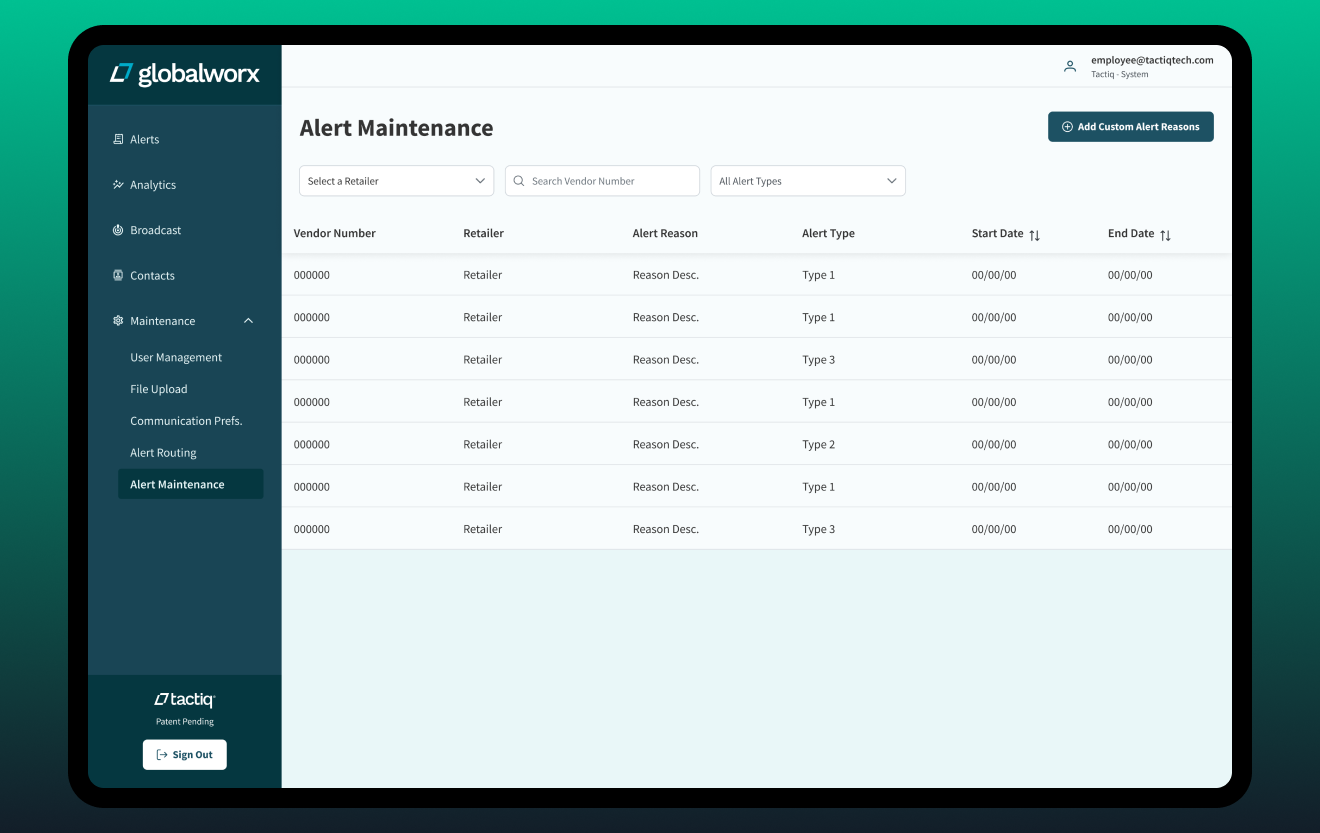Click the Tactiq - System label
1320x833 pixels.
1120,75
